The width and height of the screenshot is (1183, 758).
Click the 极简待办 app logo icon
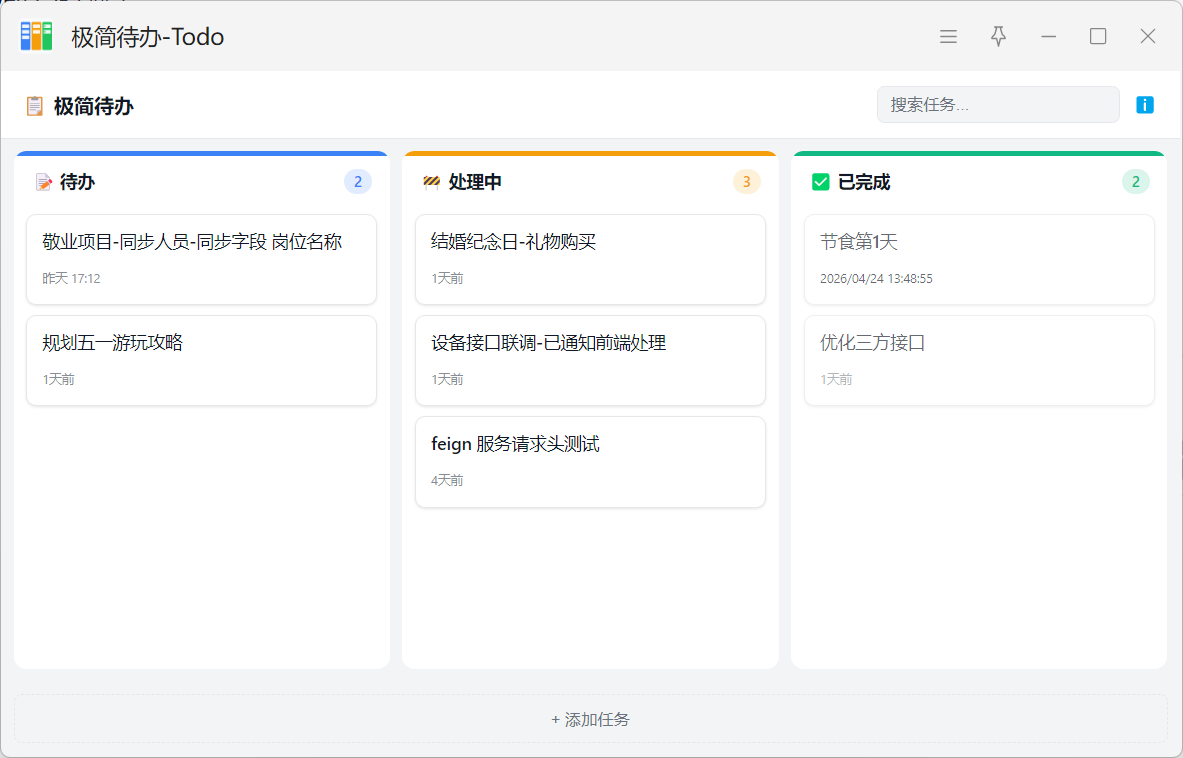pyautogui.click(x=37, y=36)
